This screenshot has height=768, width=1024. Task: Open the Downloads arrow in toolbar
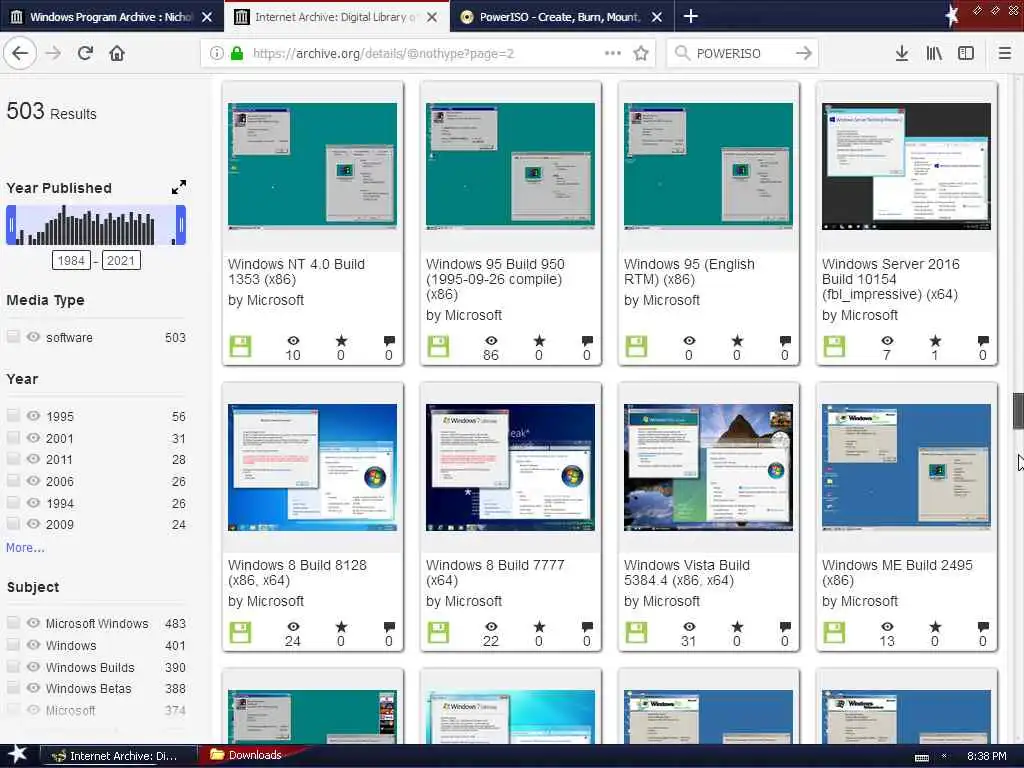(x=901, y=54)
